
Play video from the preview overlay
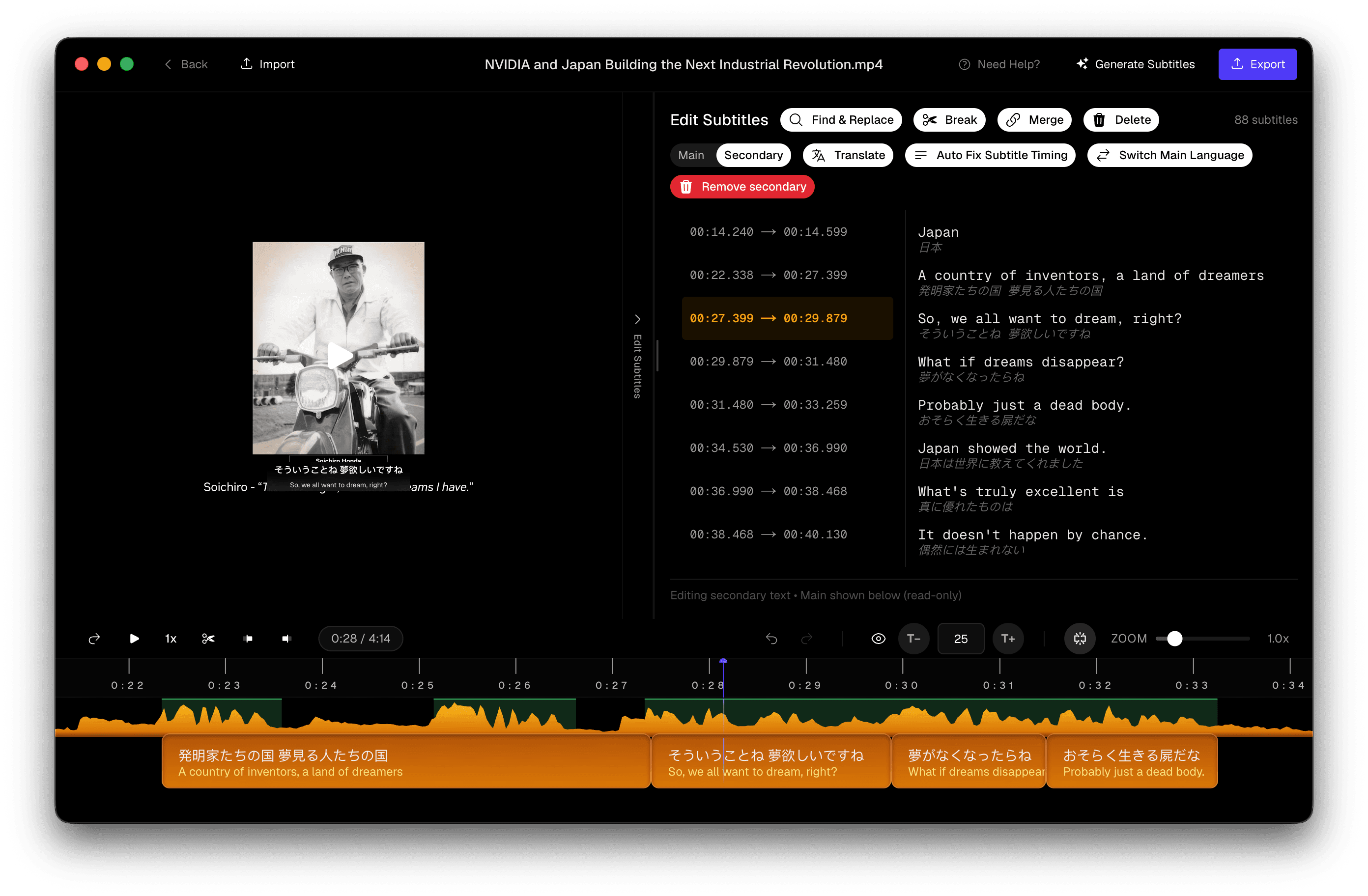coord(339,355)
